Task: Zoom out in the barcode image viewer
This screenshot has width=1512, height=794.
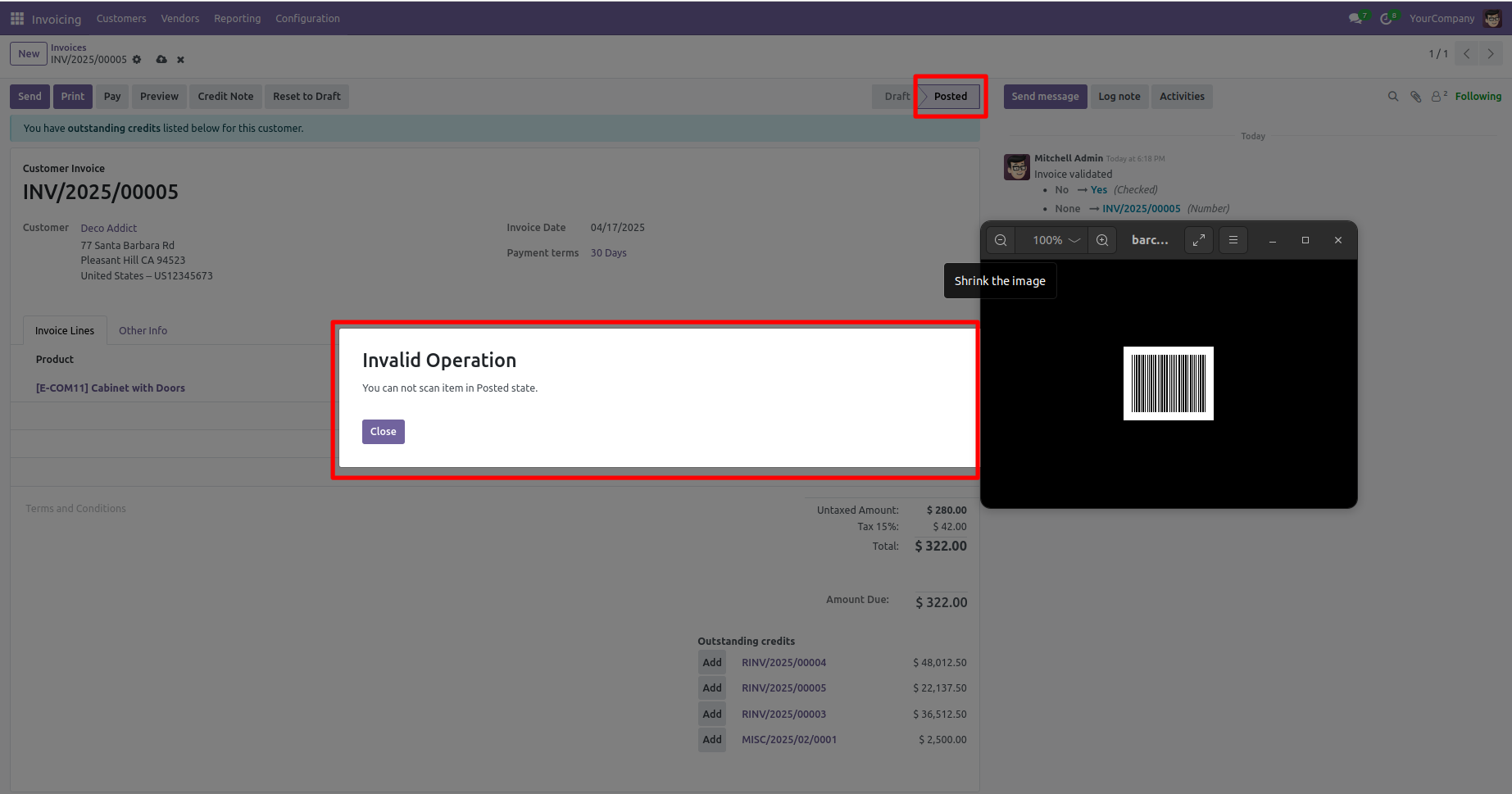Action: (1001, 240)
